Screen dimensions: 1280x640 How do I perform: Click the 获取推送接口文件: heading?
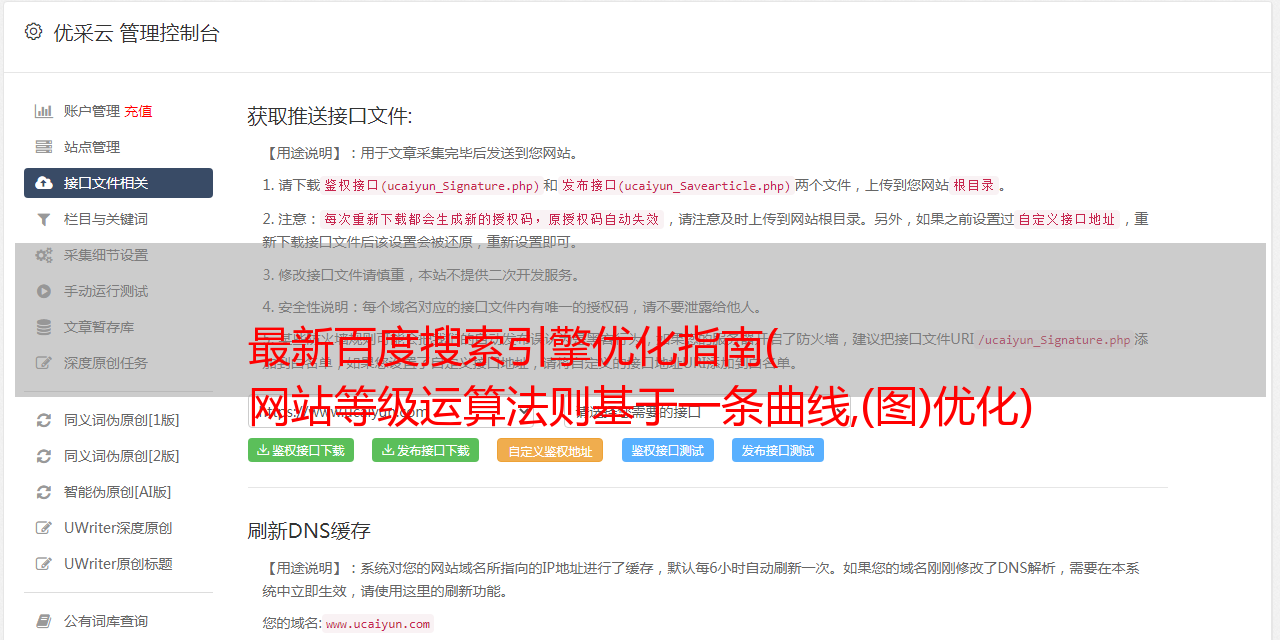pos(330,116)
